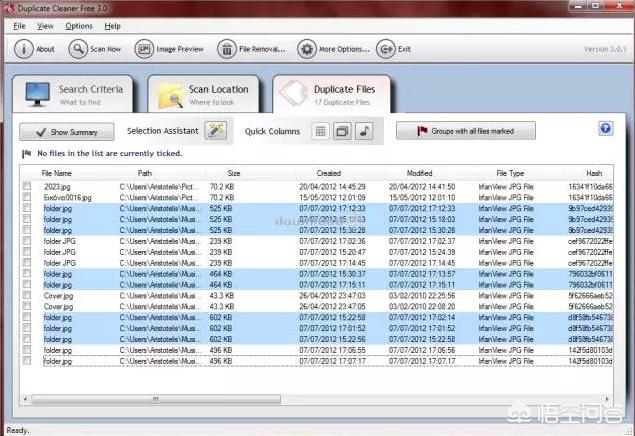This screenshot has width=635, height=436.
Task: Tick checkbox for folder.JPG created 17:02:36
Action: coord(27,241)
